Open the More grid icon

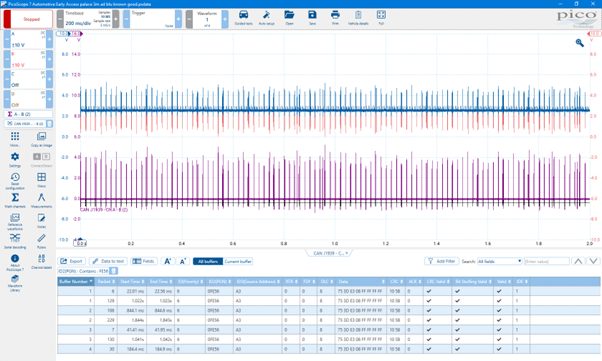pos(15,139)
